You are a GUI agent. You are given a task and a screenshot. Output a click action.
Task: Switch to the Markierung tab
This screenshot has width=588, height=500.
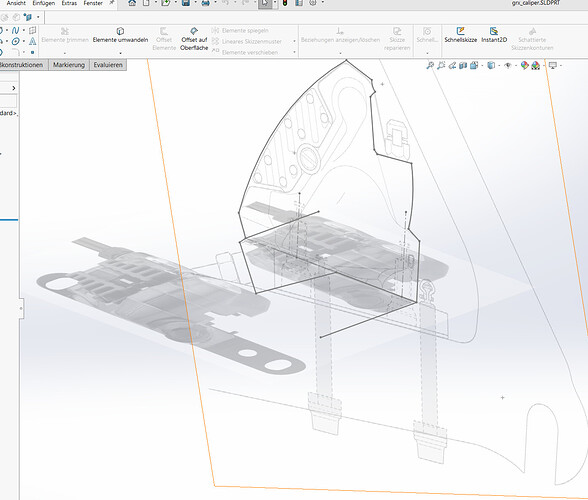69,65
